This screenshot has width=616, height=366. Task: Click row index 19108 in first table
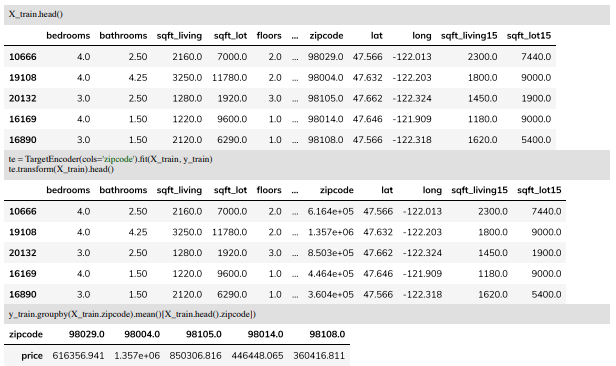tap(23, 78)
